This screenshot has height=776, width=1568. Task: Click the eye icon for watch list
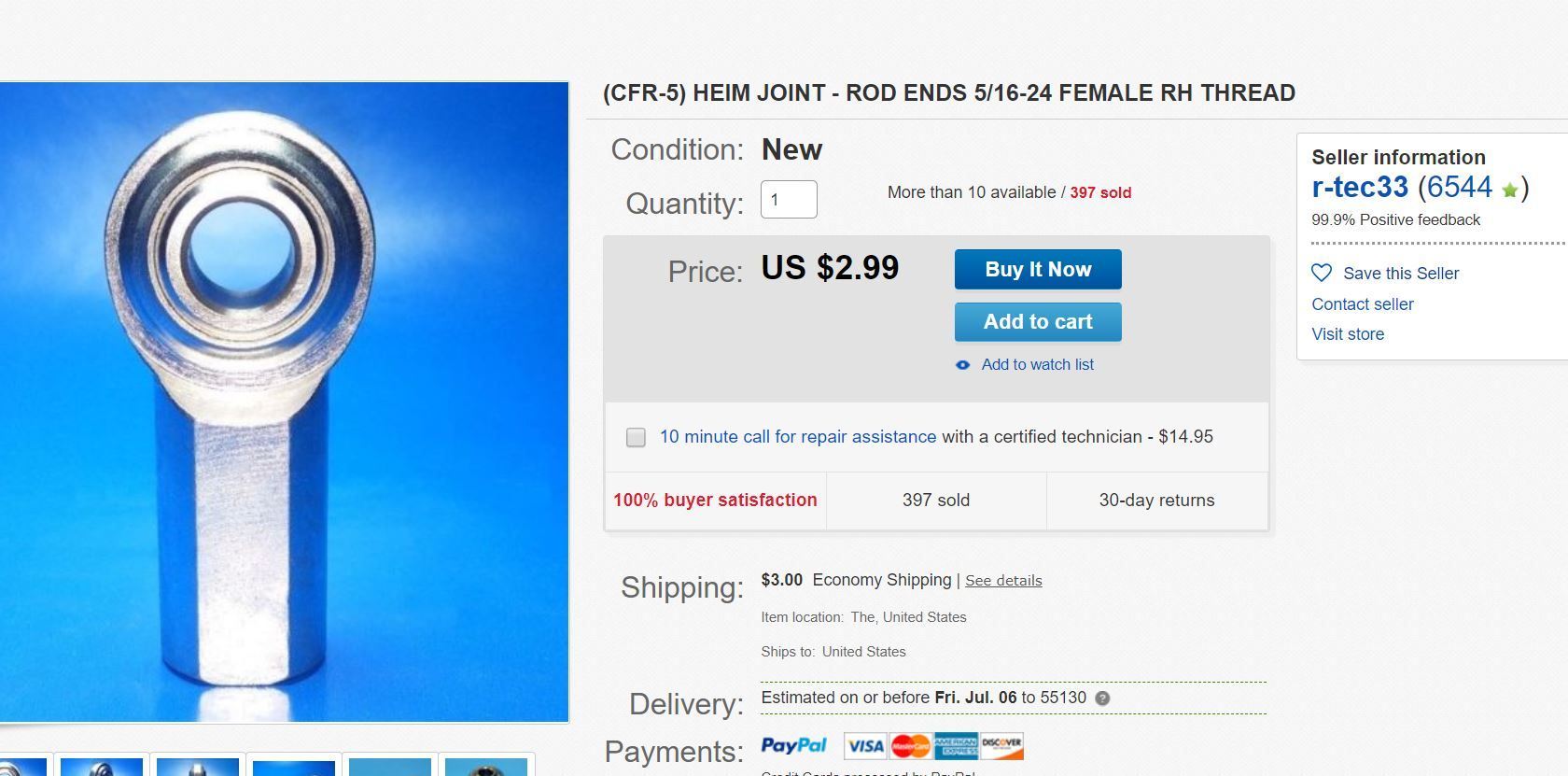pyautogui.click(x=963, y=365)
